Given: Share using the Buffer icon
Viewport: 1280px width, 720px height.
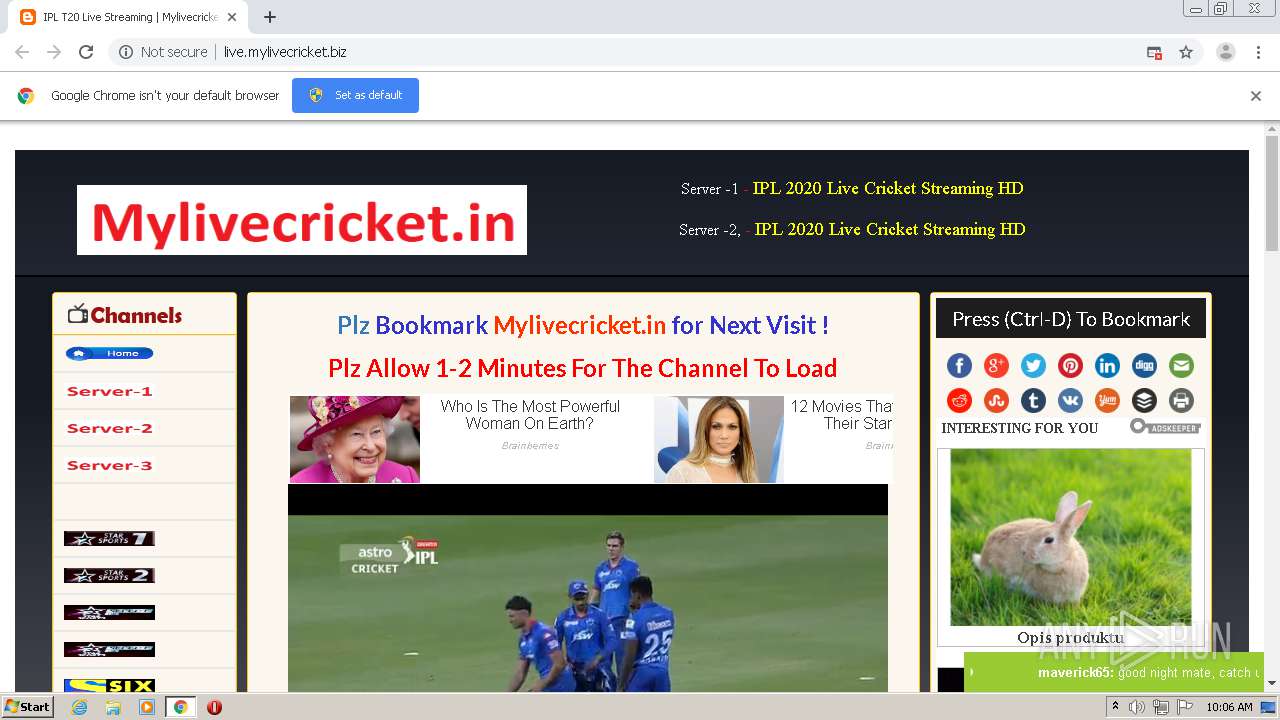Looking at the screenshot, I should [x=1144, y=401].
